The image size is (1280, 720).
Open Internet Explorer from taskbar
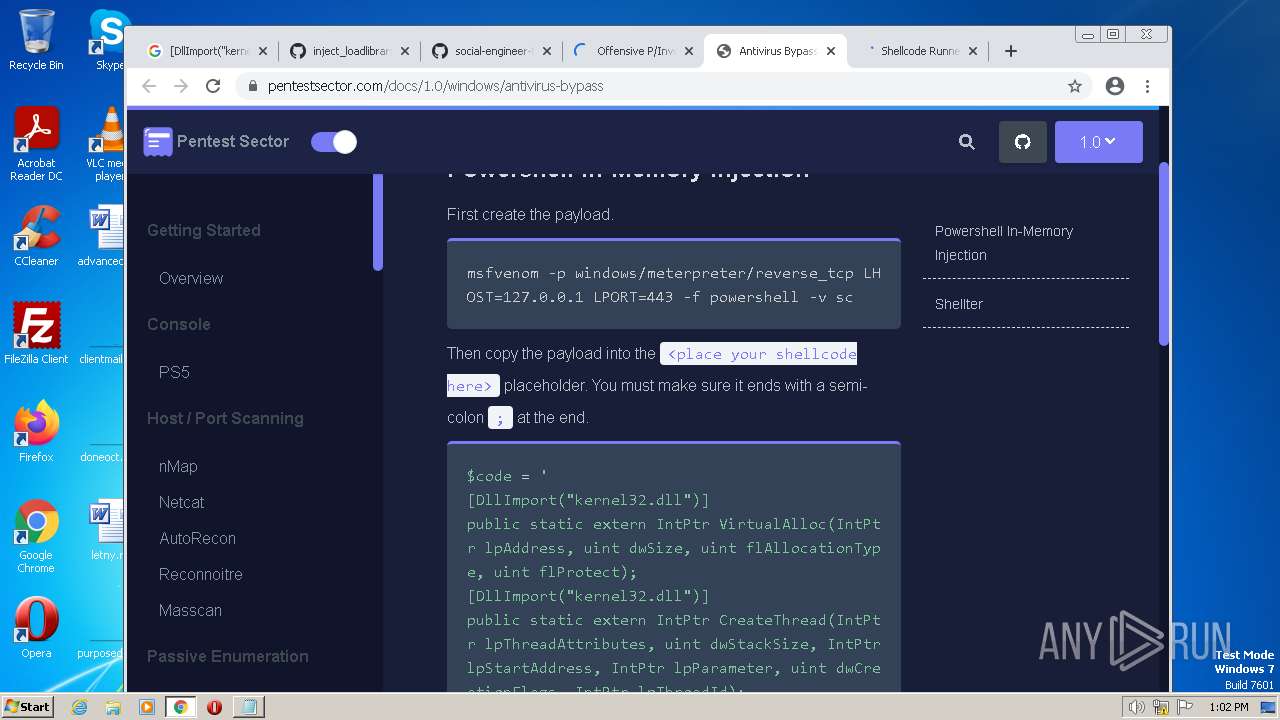tap(79, 707)
